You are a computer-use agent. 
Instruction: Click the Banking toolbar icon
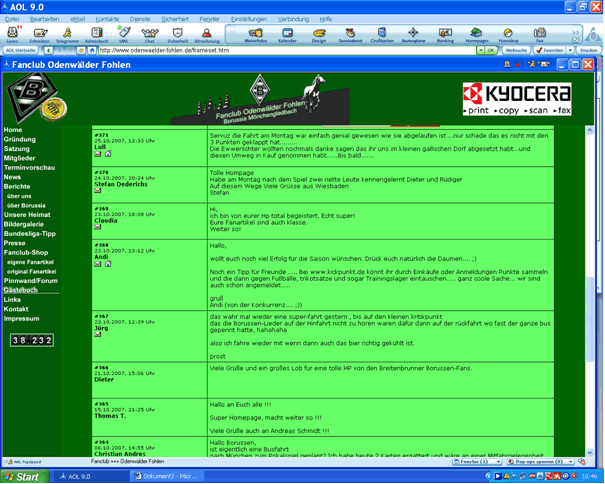point(445,34)
